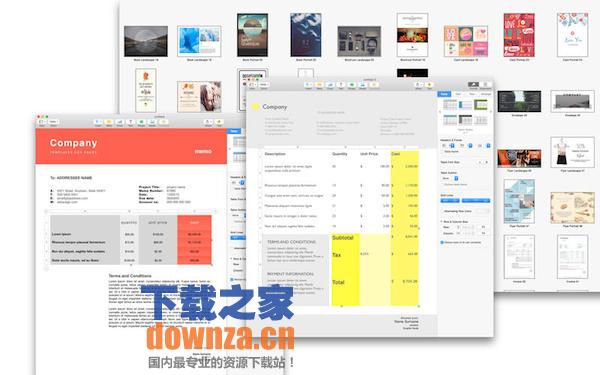Toggle Alternating Row Color checkbox
This screenshot has height=375, width=600.
click(x=442, y=211)
